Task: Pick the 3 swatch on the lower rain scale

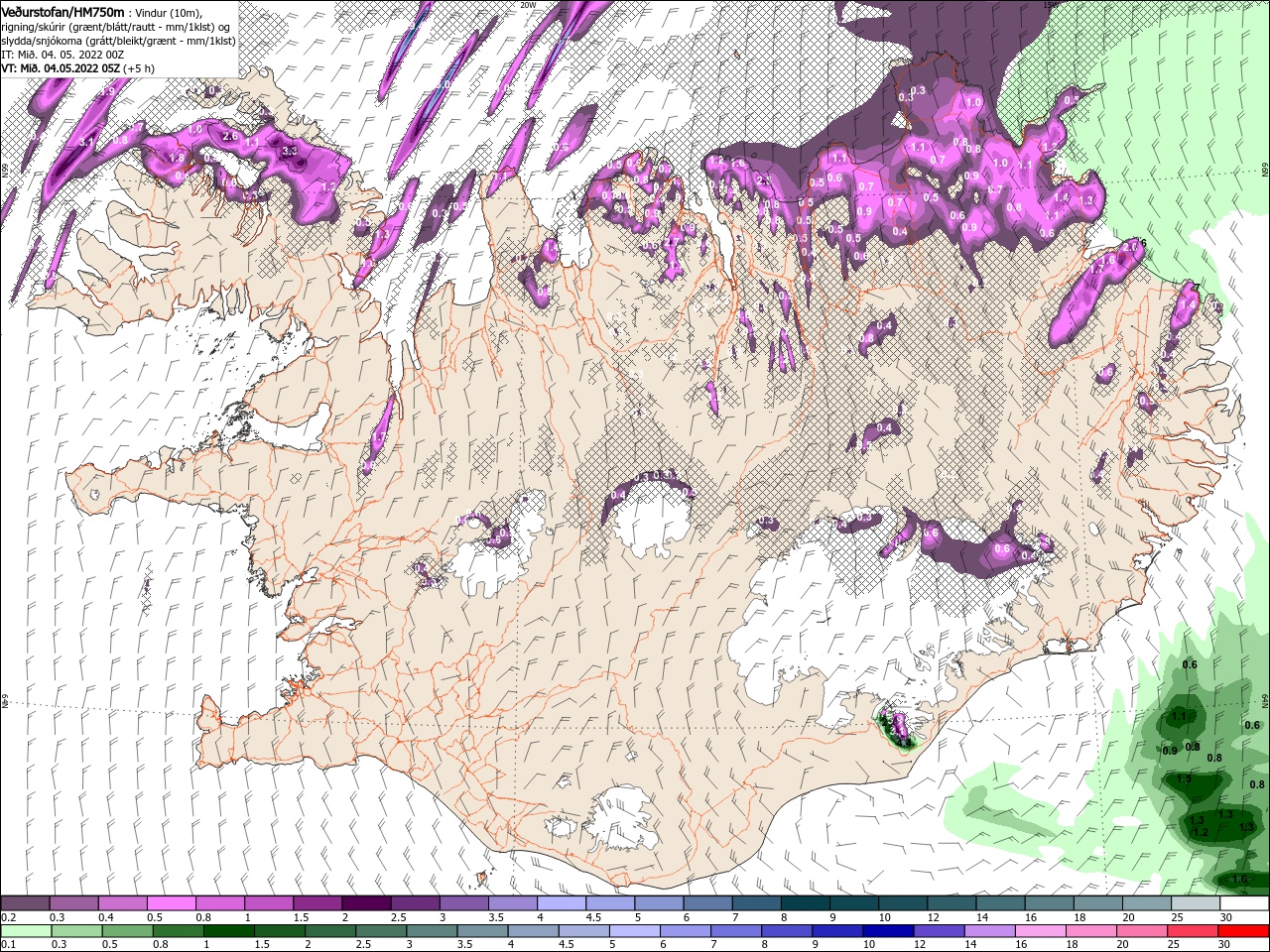Action: click(432, 931)
